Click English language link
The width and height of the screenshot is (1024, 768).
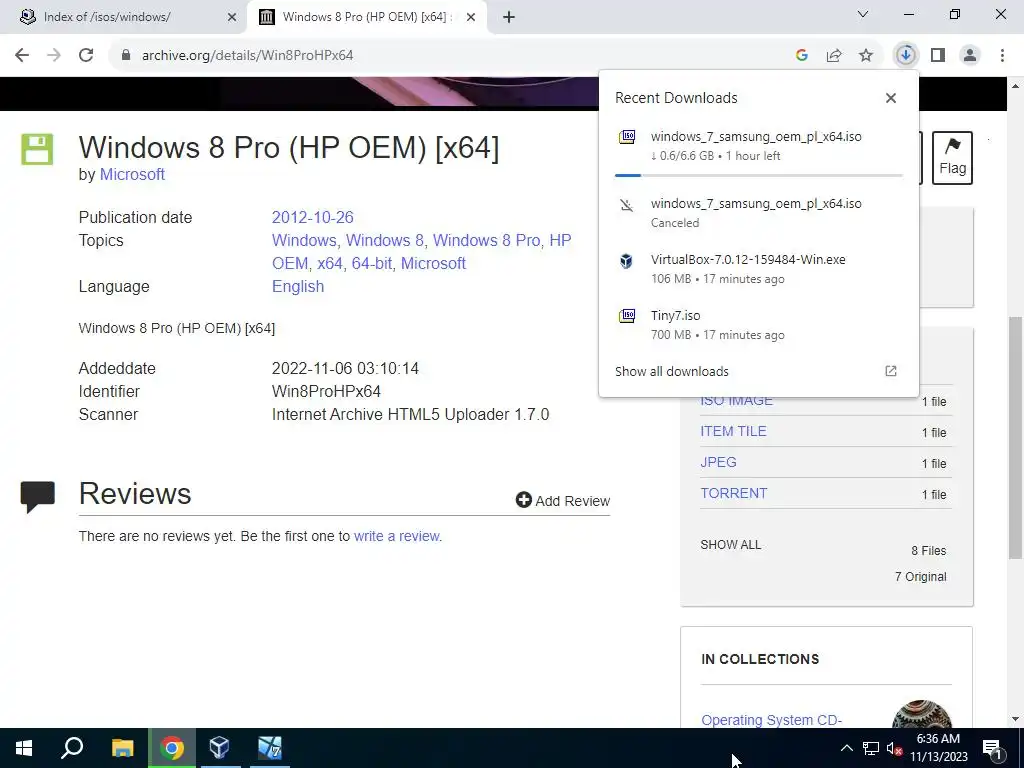(x=298, y=287)
